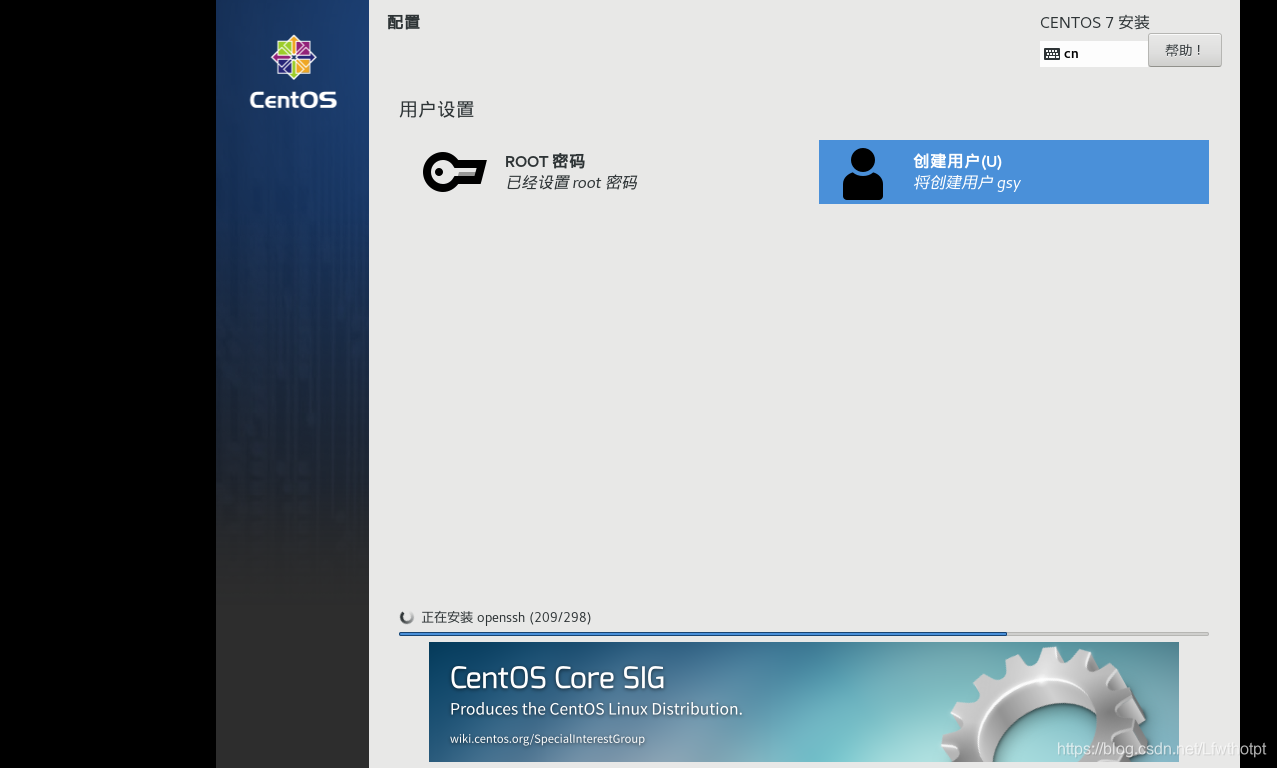
Task: Click 将创建用户 gsy status text
Action: [x=967, y=183]
